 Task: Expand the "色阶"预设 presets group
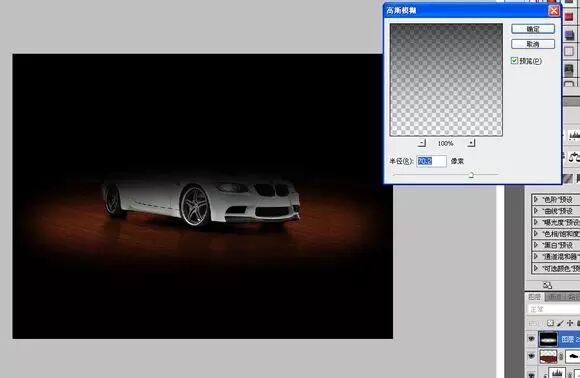point(536,200)
